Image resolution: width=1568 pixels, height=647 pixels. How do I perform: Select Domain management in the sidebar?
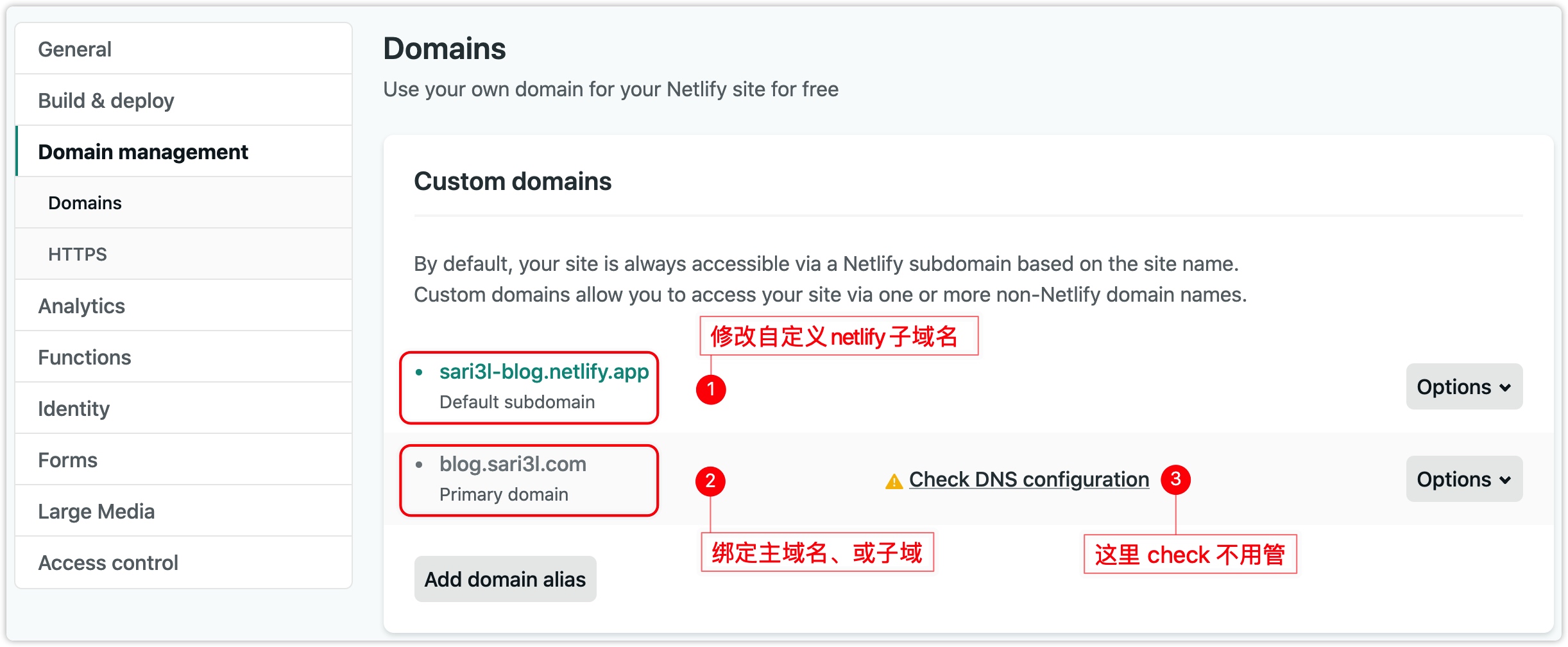click(183, 151)
